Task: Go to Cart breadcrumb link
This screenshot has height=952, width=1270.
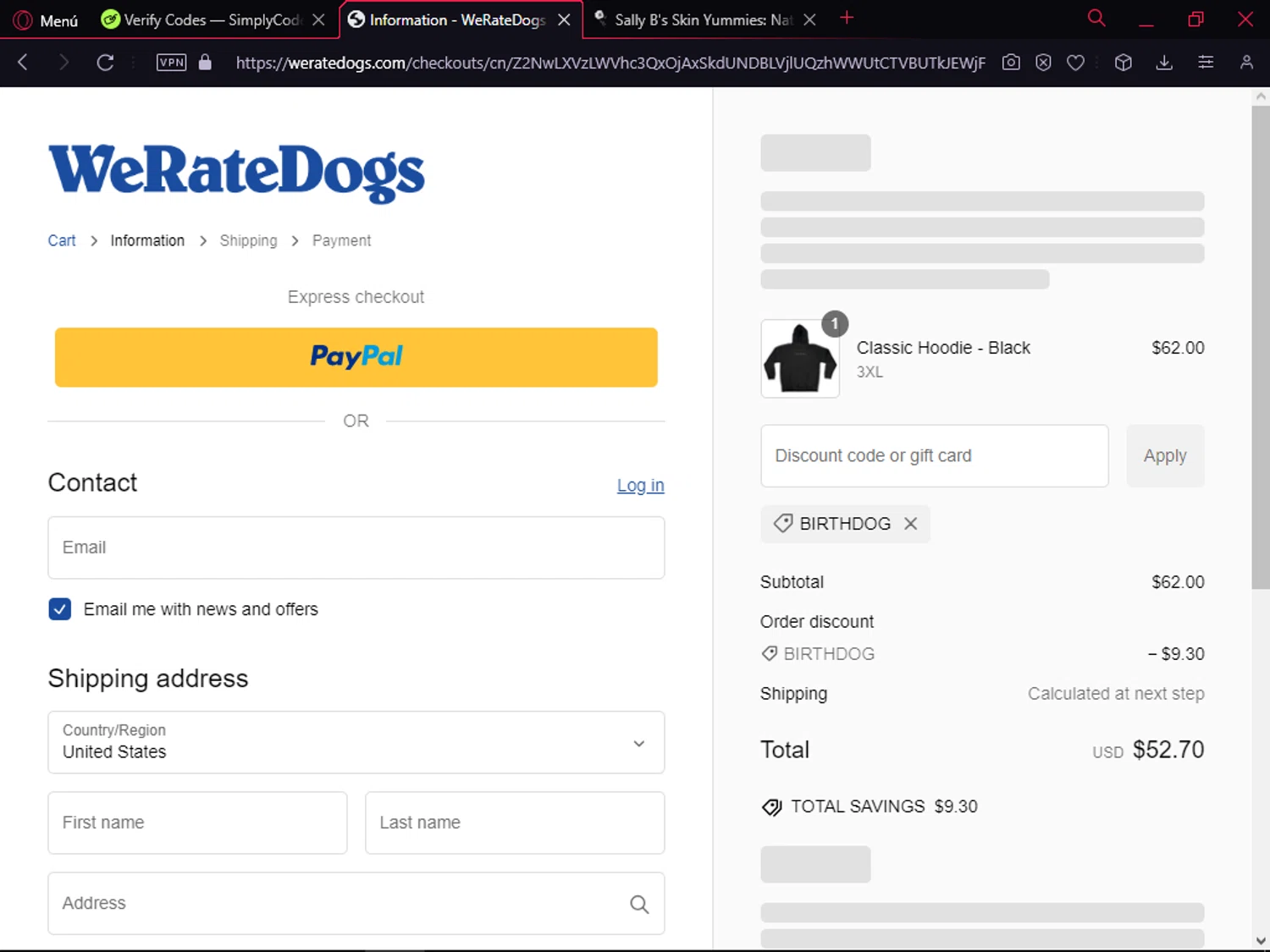Action: click(62, 240)
